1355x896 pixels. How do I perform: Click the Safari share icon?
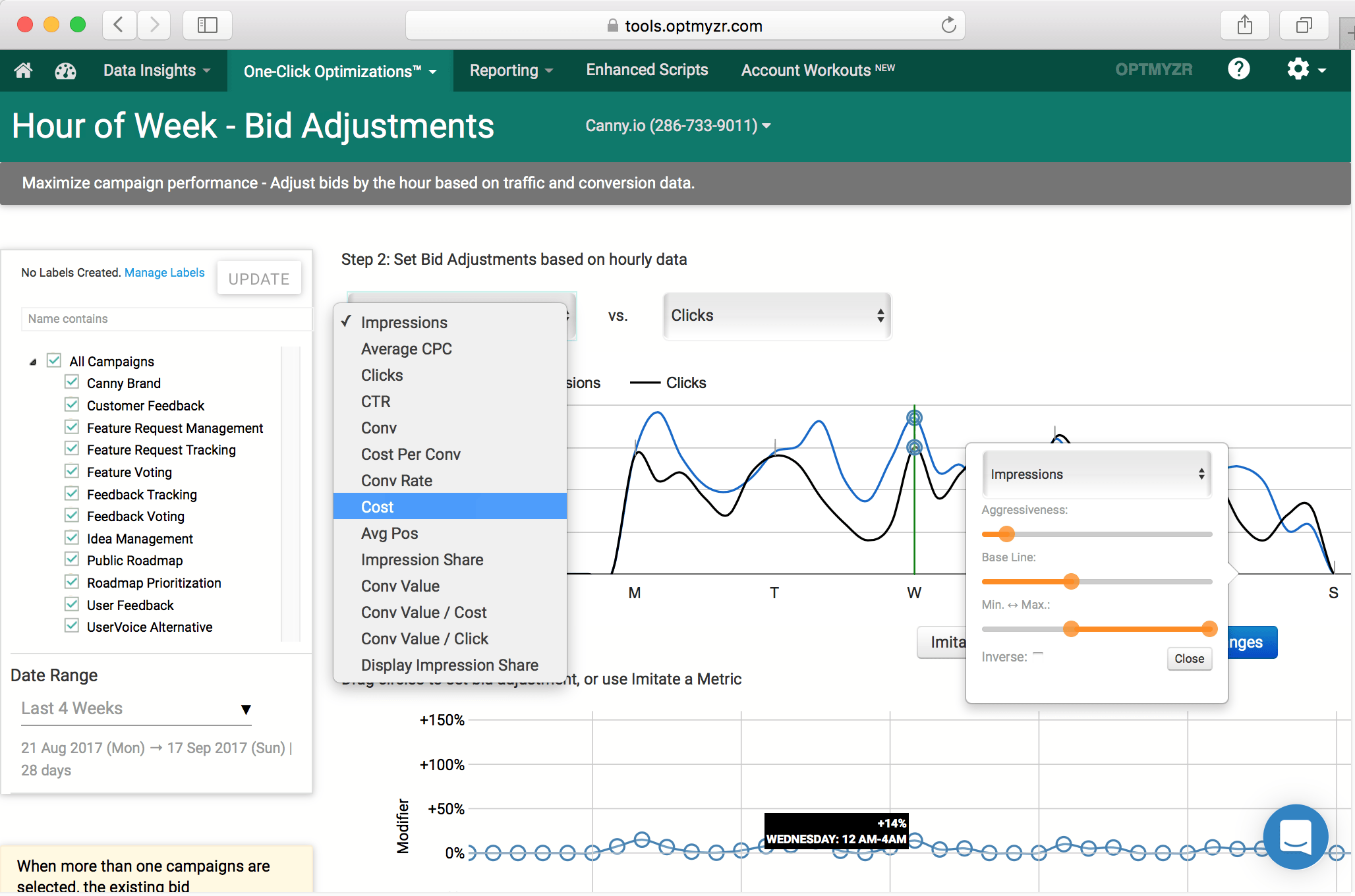coord(1244,26)
